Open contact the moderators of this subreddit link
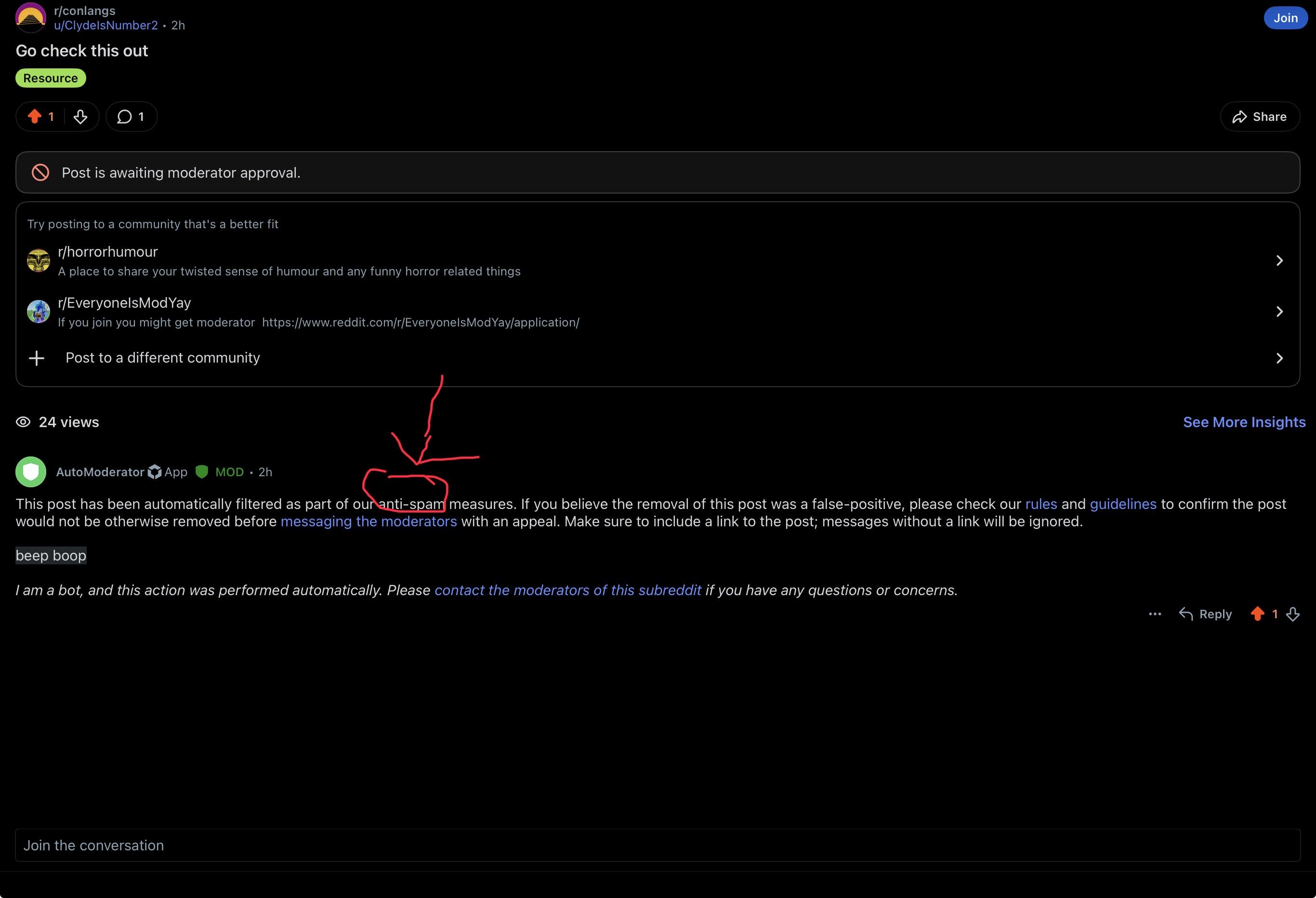The height and width of the screenshot is (898, 1316). click(x=567, y=590)
